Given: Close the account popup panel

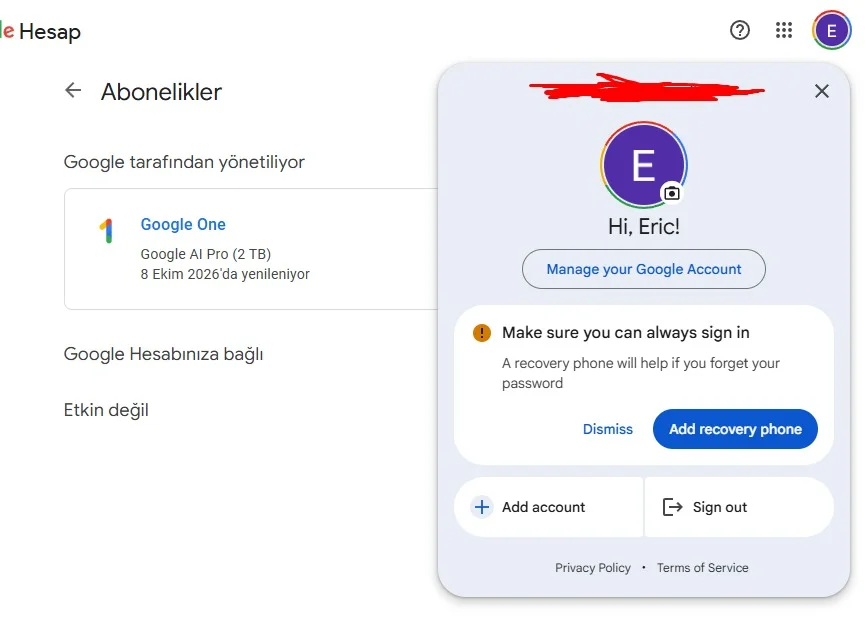Looking at the screenshot, I should [822, 91].
